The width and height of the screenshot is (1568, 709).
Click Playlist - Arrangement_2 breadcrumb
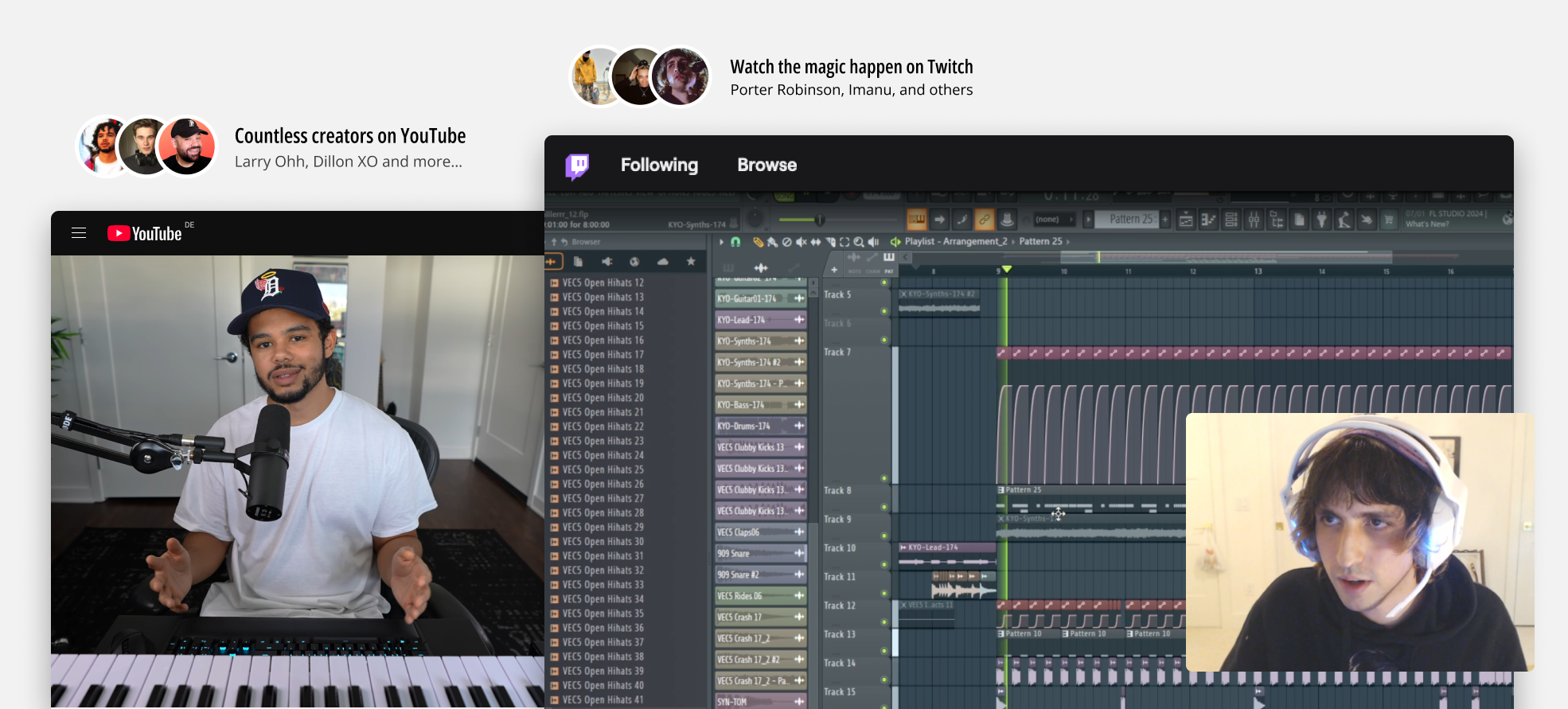tap(956, 241)
